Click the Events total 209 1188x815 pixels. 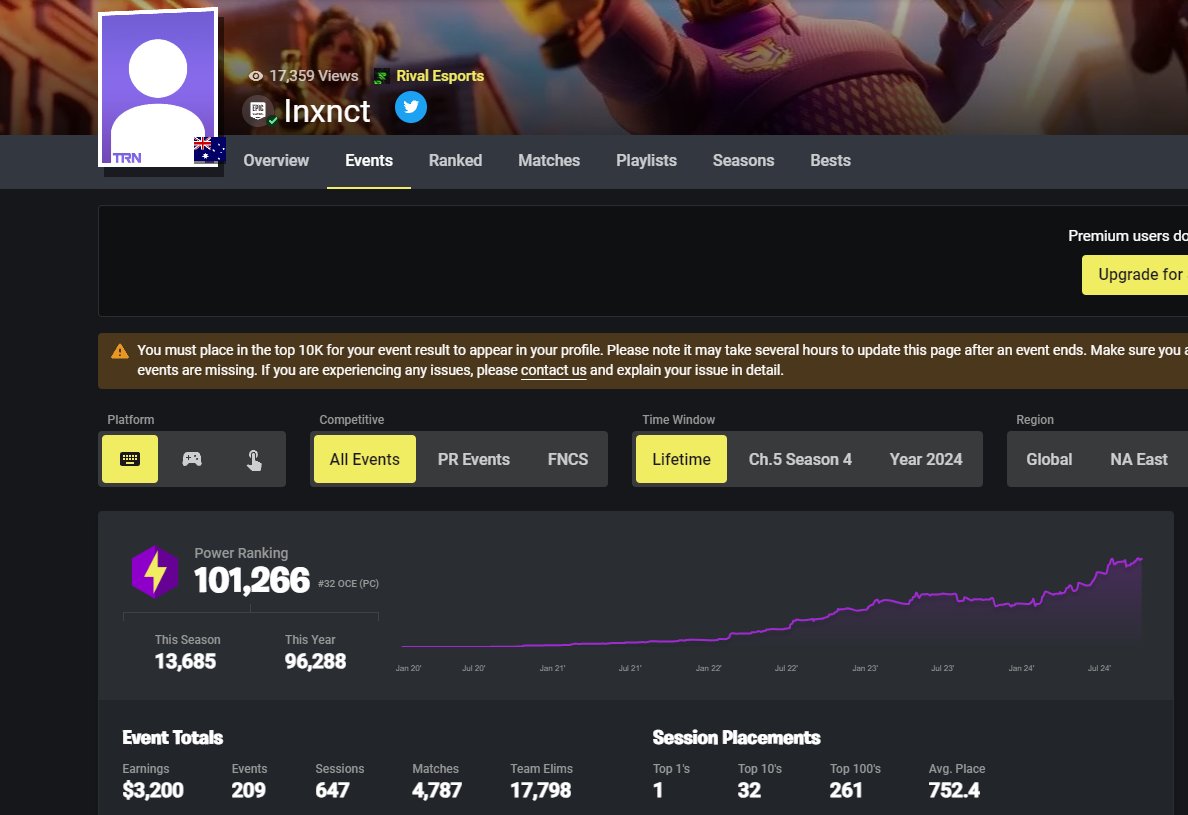pos(249,790)
